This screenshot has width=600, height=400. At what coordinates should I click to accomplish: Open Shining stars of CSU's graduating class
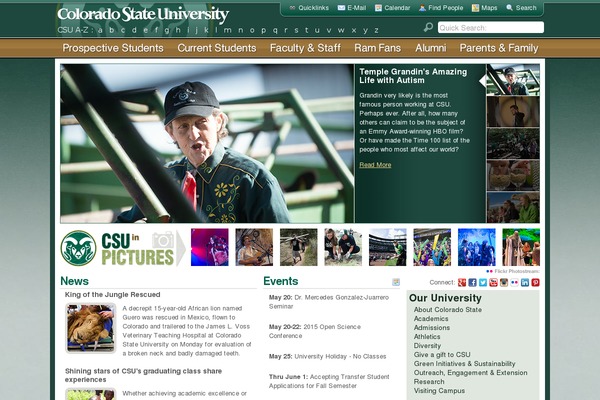click(x=143, y=375)
